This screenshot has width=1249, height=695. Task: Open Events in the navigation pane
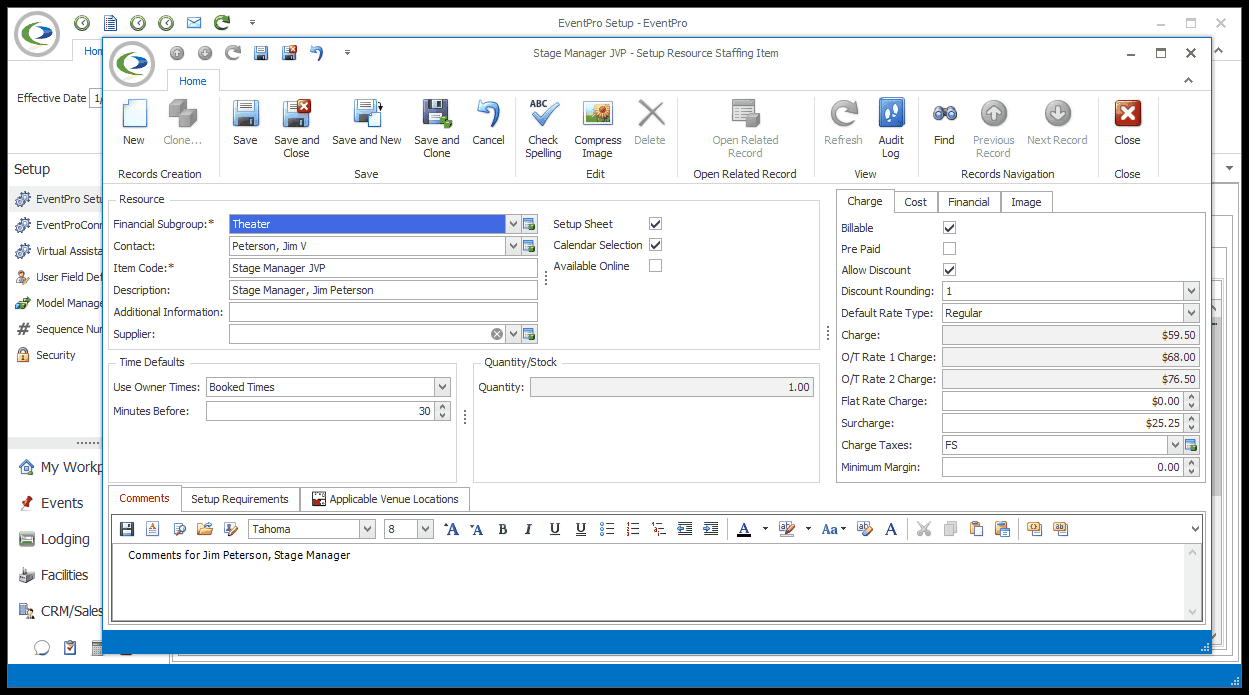(x=61, y=503)
